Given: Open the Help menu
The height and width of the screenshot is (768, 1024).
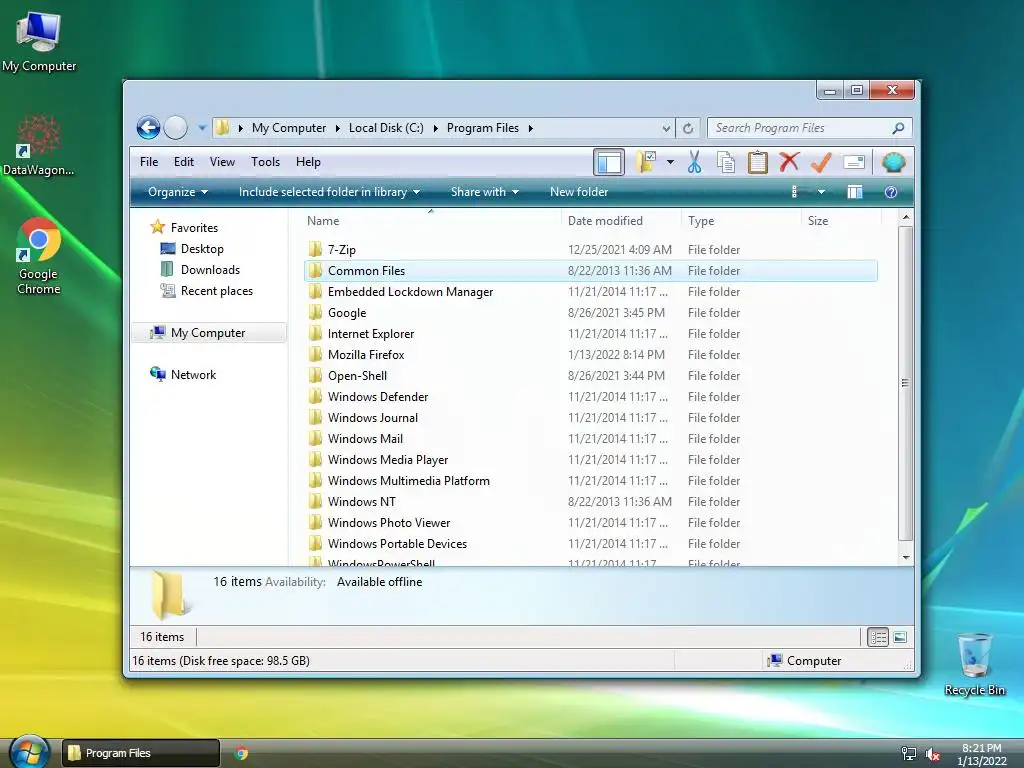Looking at the screenshot, I should coord(308,162).
